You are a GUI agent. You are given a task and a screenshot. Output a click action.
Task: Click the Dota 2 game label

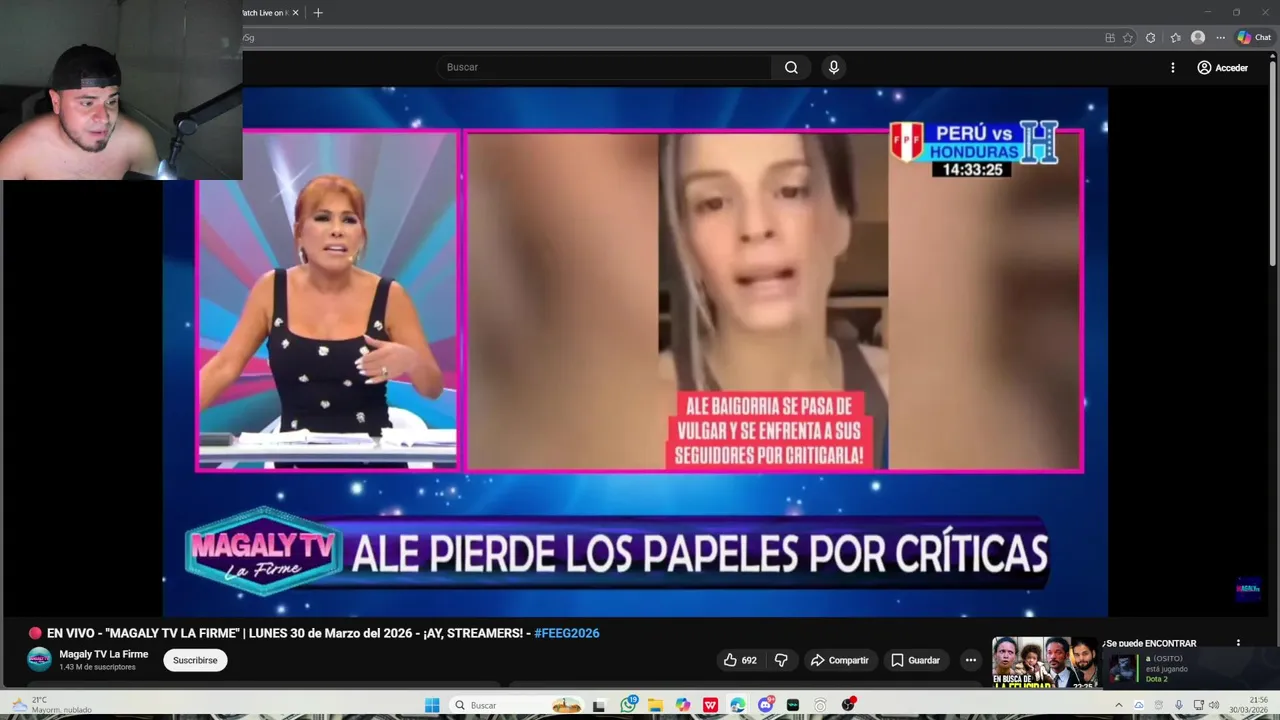(1156, 679)
